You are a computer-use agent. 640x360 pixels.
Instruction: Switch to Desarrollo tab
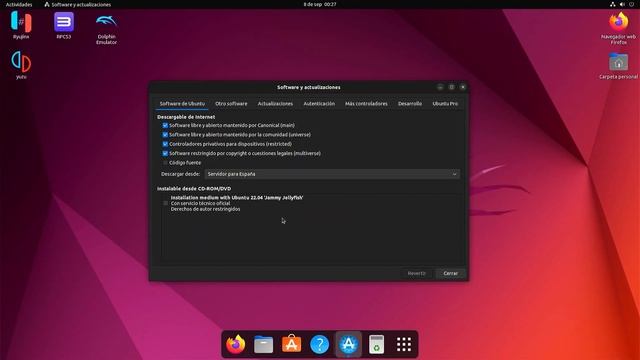(410, 104)
